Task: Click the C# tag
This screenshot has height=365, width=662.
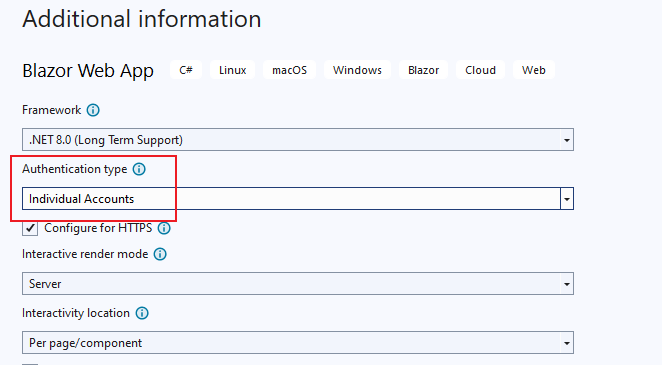Action: 186,70
